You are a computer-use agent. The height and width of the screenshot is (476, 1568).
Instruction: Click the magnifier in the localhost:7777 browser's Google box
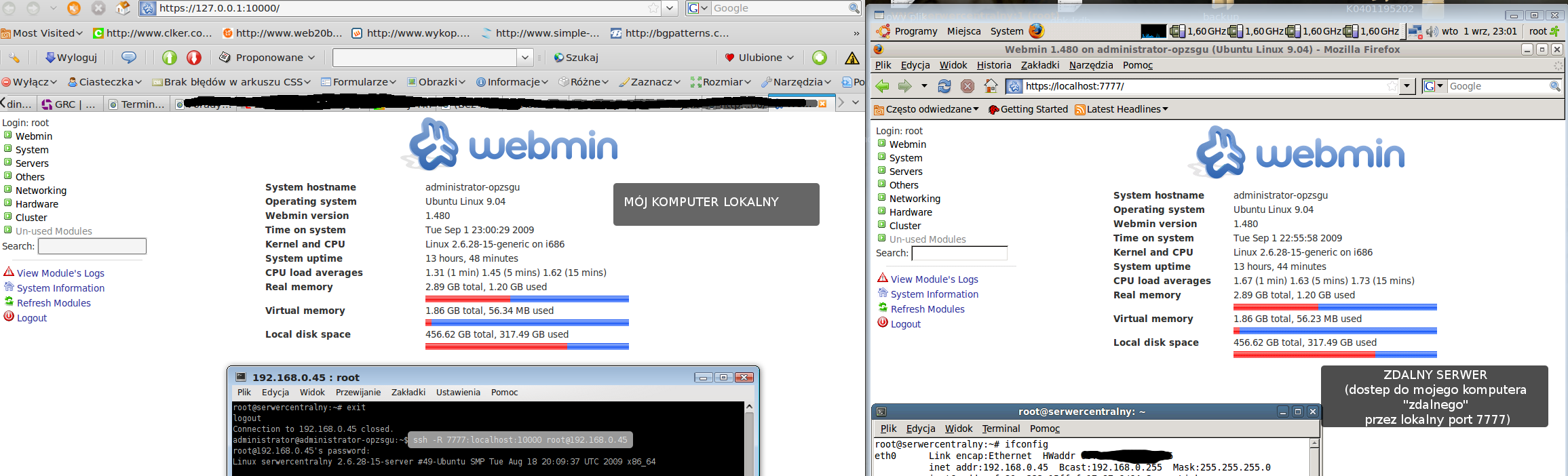point(1555,86)
